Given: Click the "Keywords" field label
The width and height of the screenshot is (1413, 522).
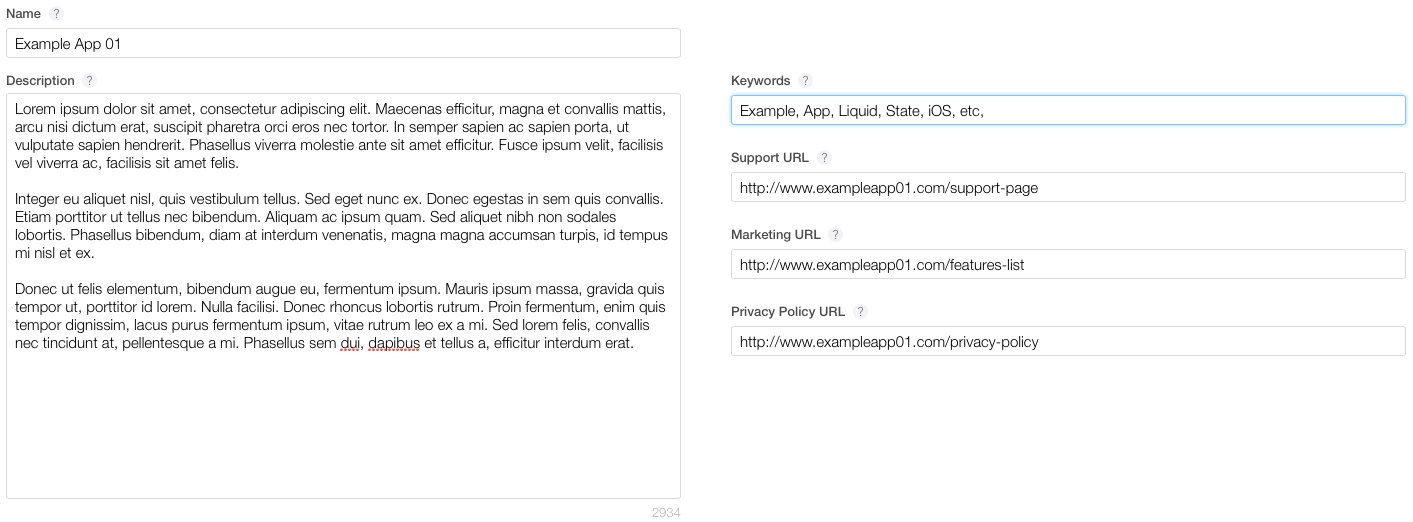Looking at the screenshot, I should pyautogui.click(x=760, y=81).
